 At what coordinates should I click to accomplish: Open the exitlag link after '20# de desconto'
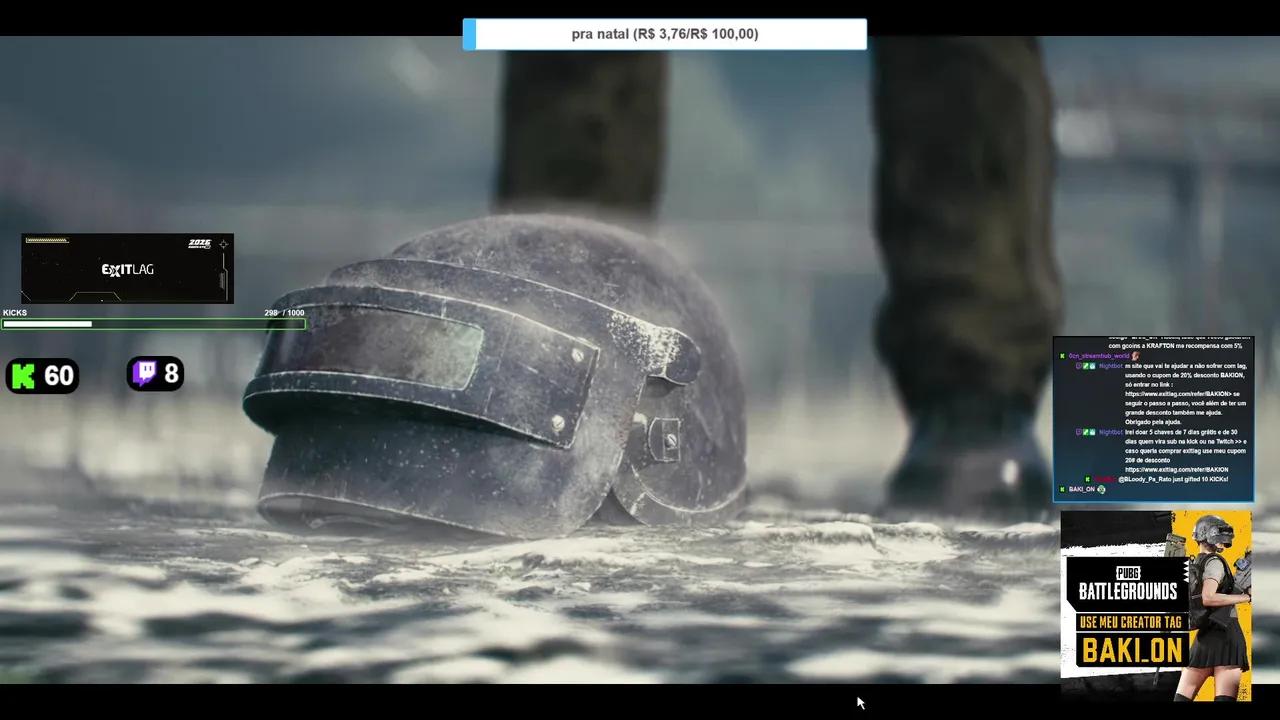click(x=1176, y=470)
